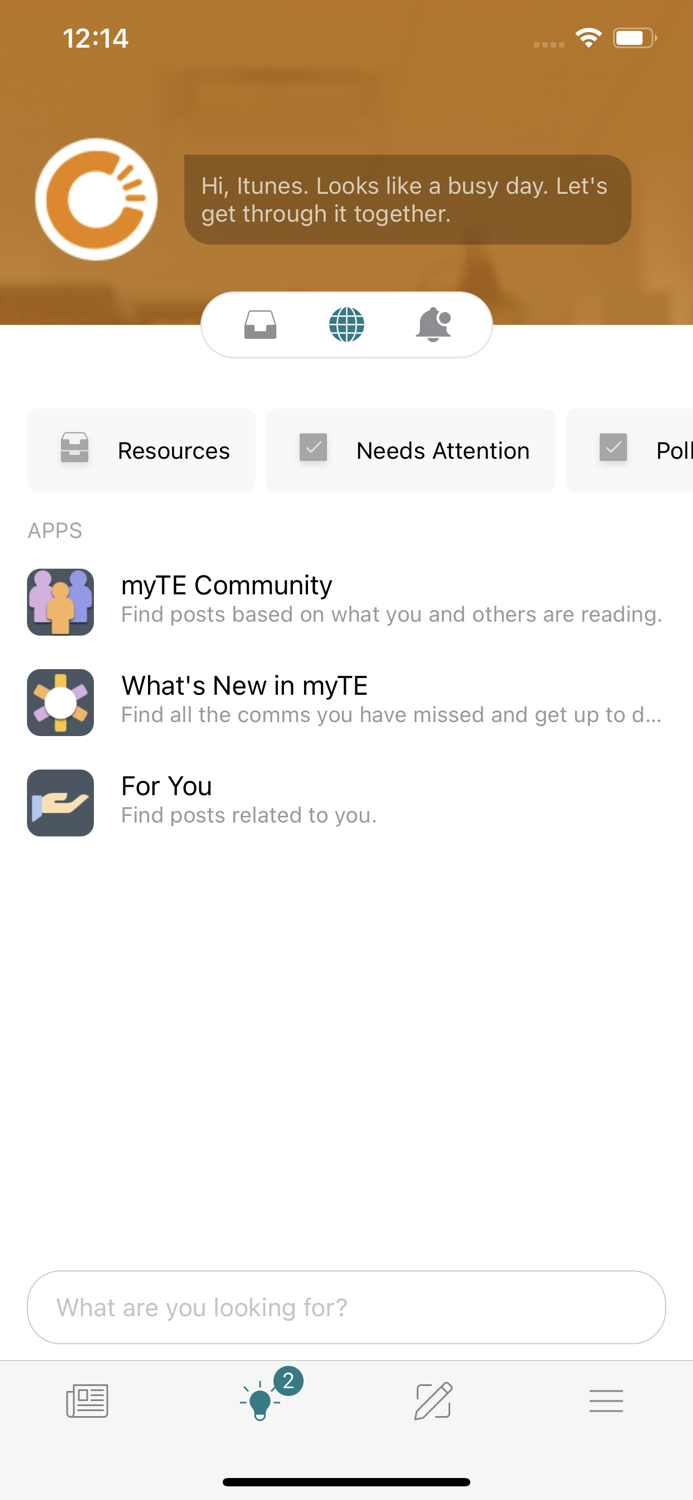Toggle the Poll checkbox

point(613,449)
